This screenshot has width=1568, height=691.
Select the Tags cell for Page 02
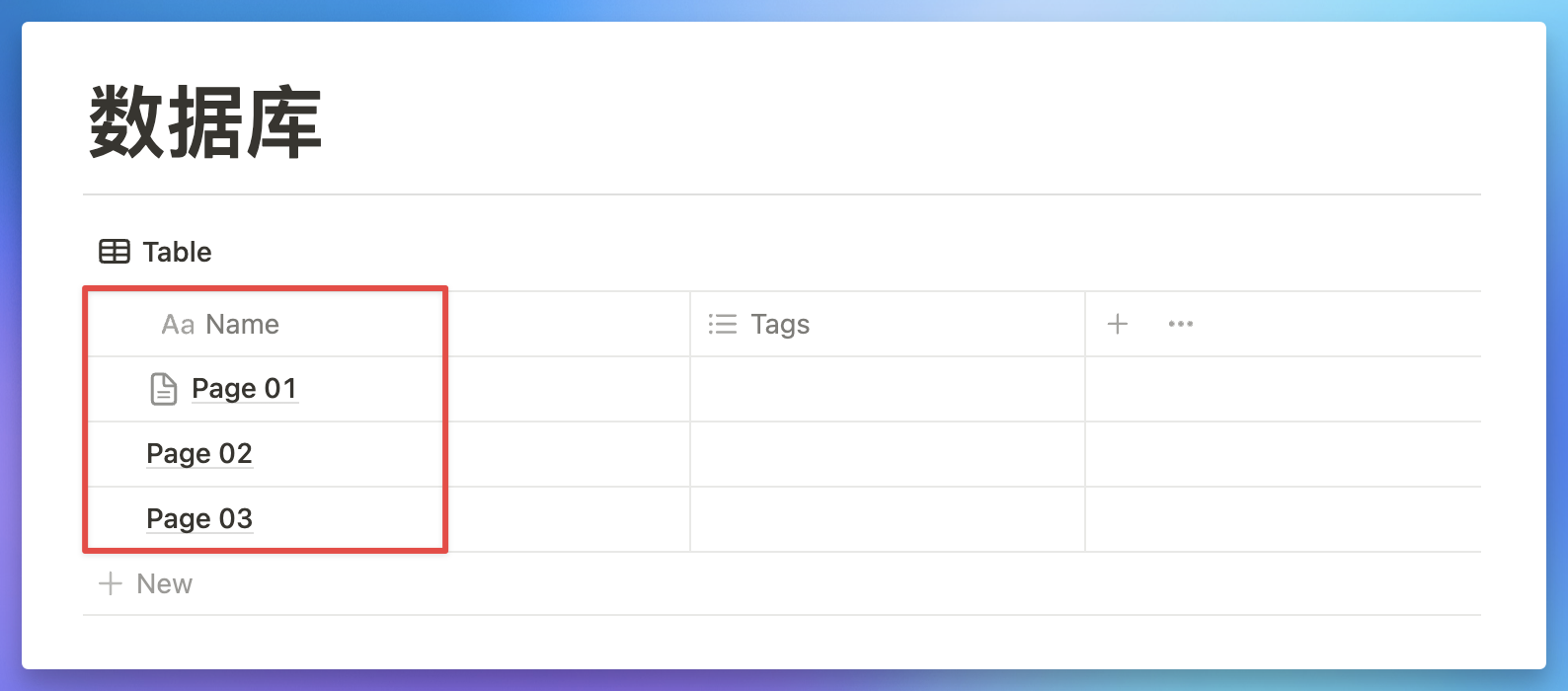[887, 454]
